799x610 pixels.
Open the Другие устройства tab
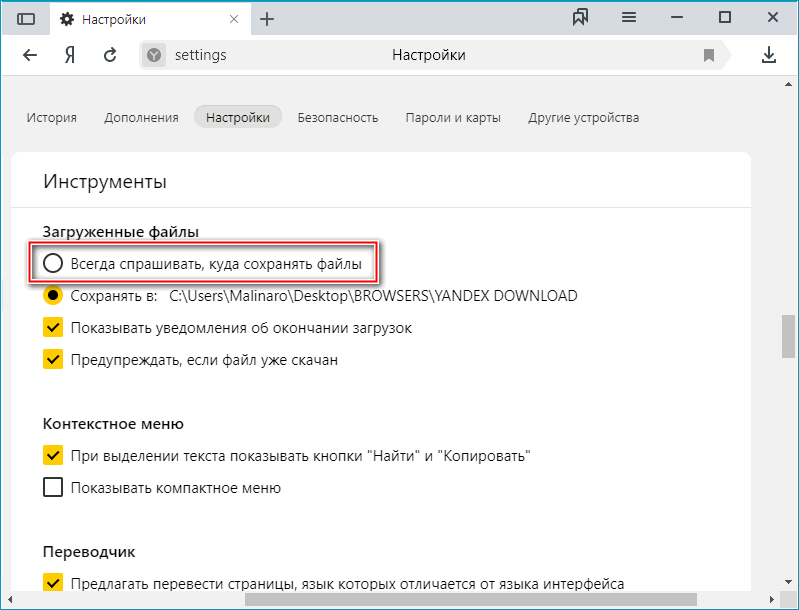[583, 118]
